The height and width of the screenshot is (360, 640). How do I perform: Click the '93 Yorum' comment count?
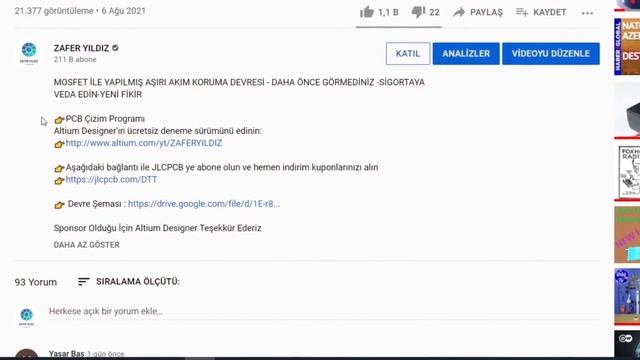coord(36,282)
